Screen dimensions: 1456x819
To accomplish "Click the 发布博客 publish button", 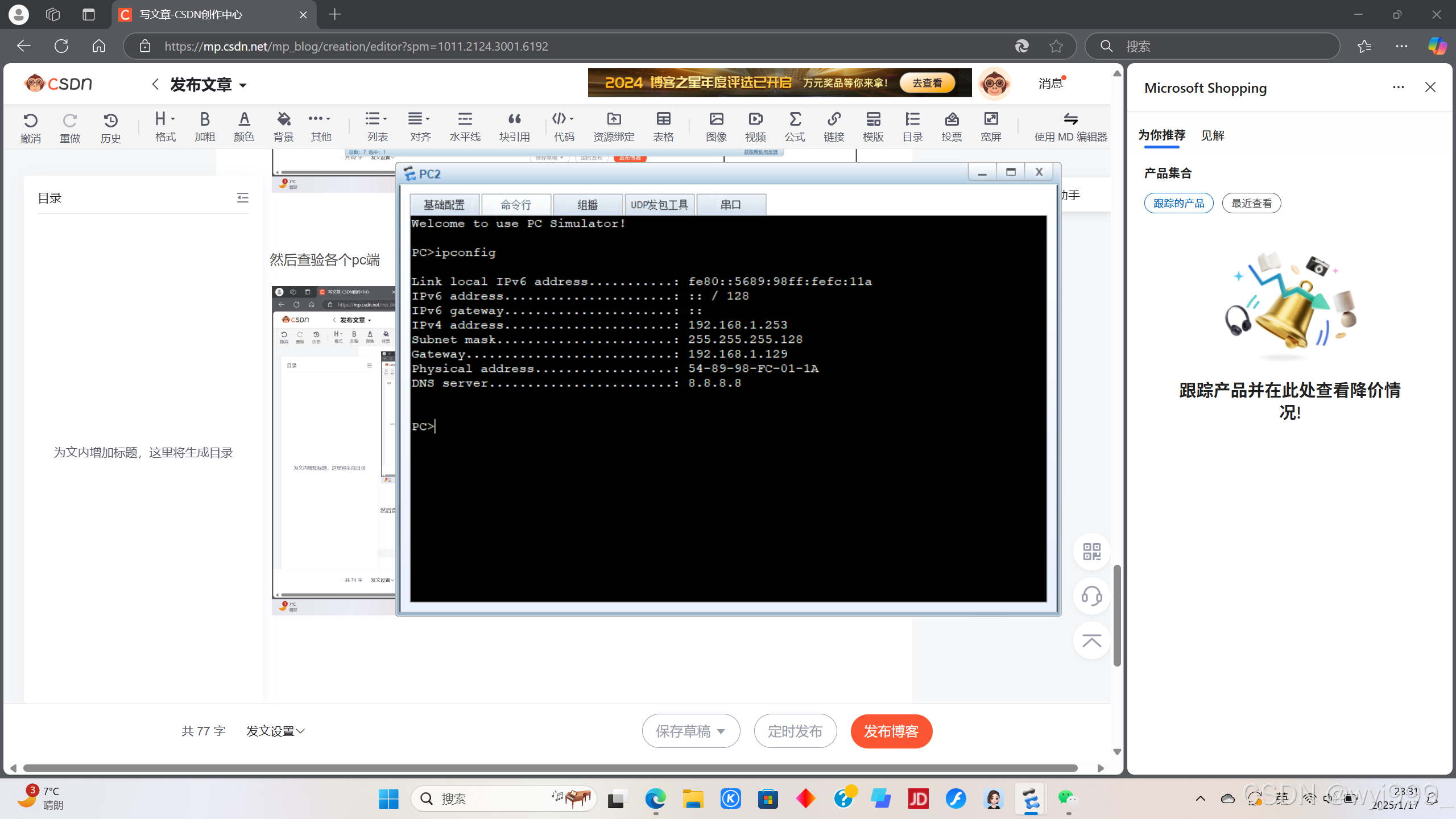I will [891, 731].
